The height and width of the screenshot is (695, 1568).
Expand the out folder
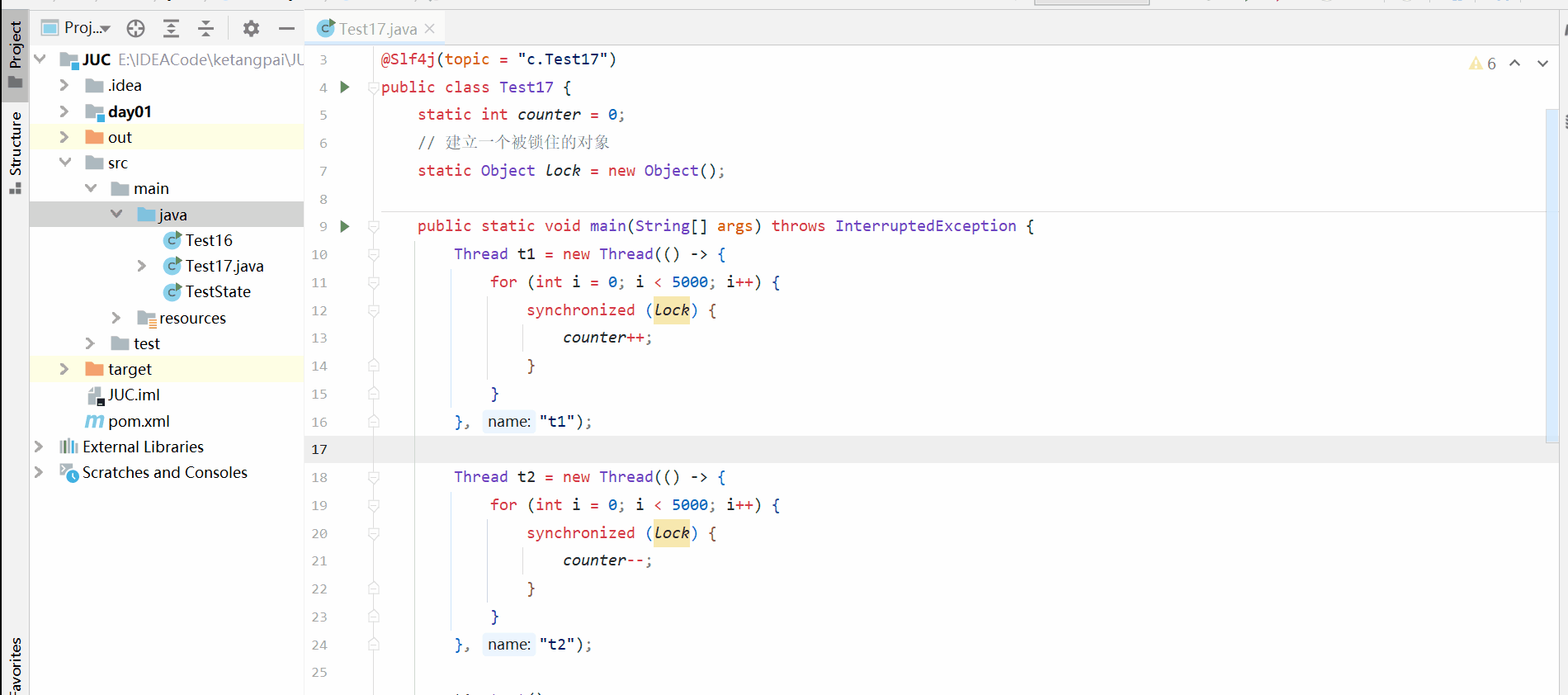(x=64, y=137)
